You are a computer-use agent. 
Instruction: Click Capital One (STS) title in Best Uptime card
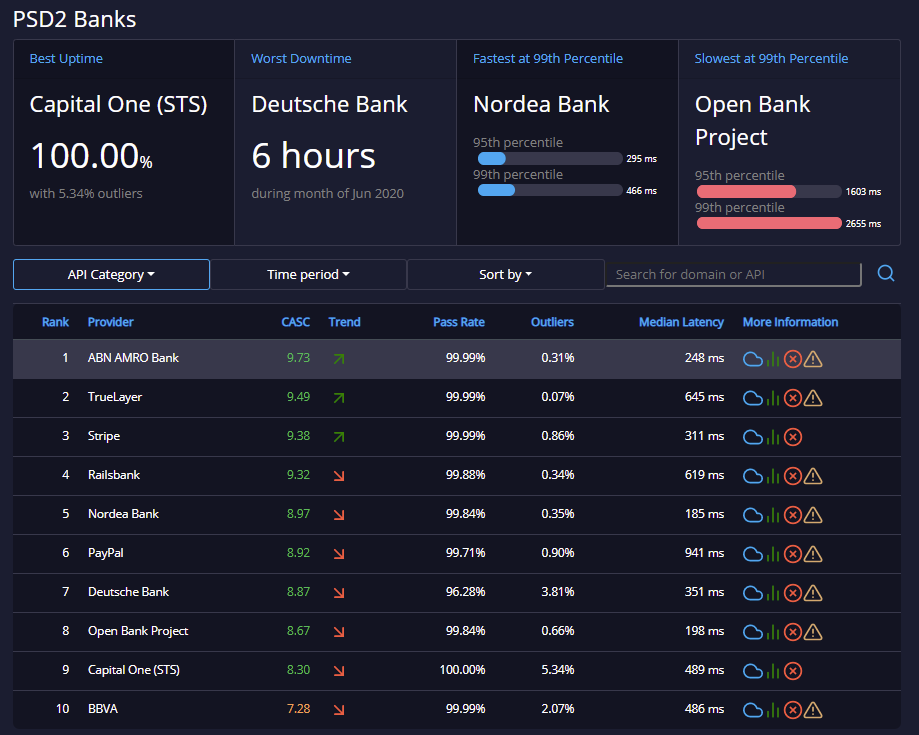pos(118,104)
